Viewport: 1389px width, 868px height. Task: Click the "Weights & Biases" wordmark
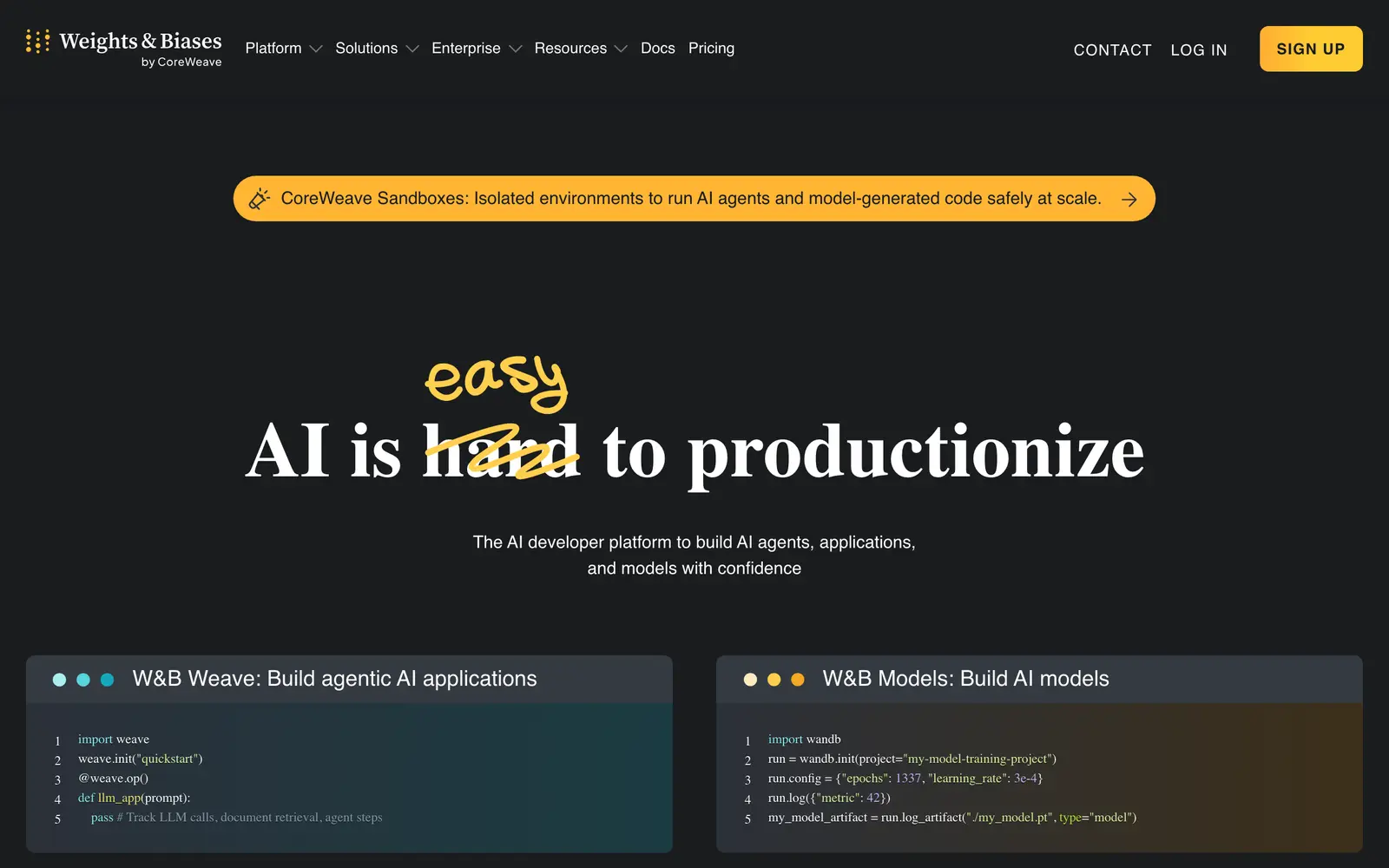point(141,41)
